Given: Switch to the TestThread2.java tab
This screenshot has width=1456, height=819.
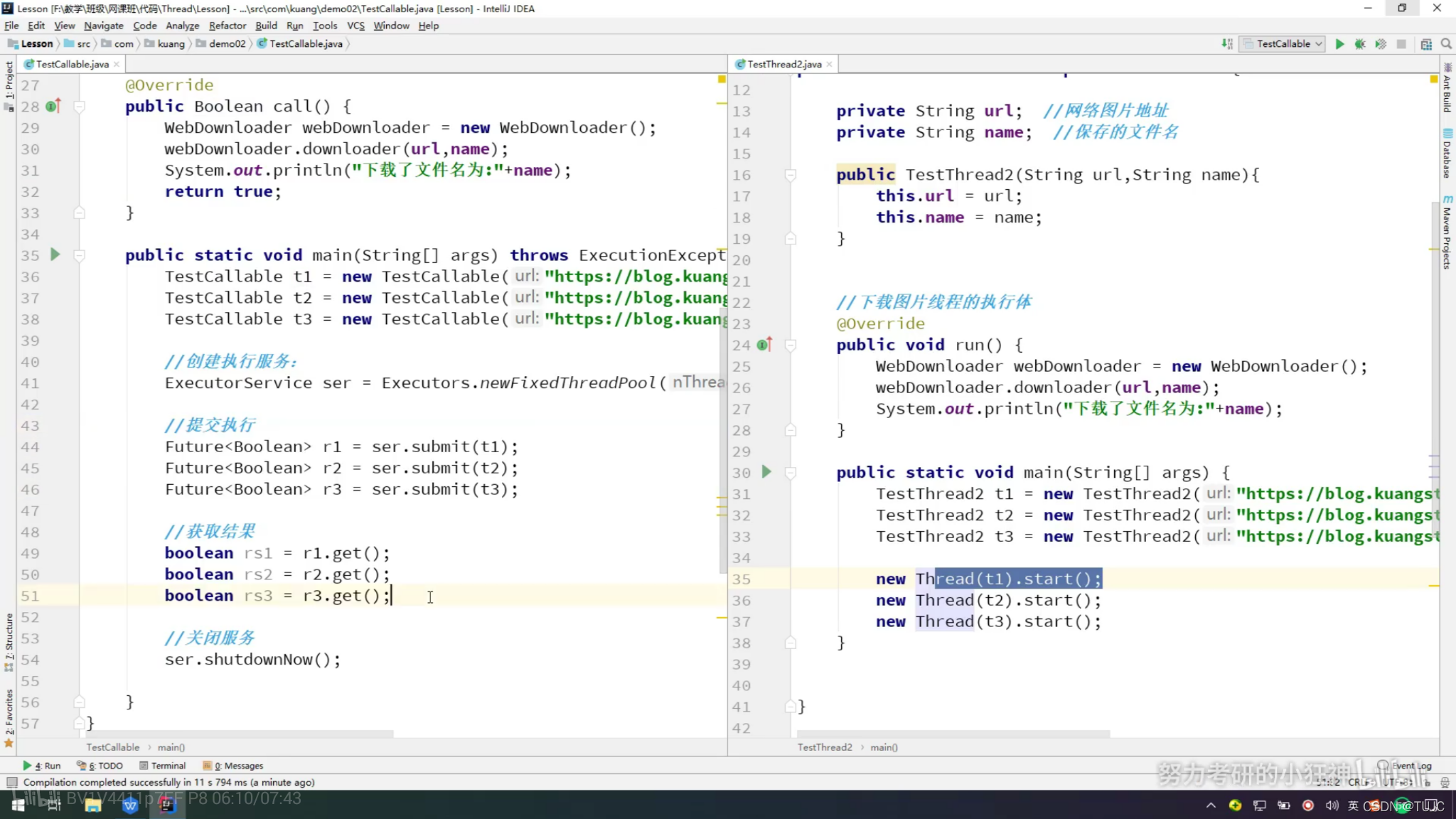Looking at the screenshot, I should coord(784,64).
